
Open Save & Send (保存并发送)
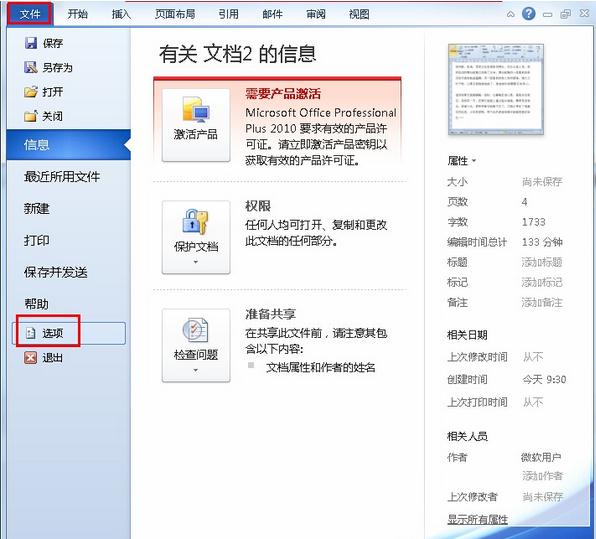pyautogui.click(x=55, y=272)
